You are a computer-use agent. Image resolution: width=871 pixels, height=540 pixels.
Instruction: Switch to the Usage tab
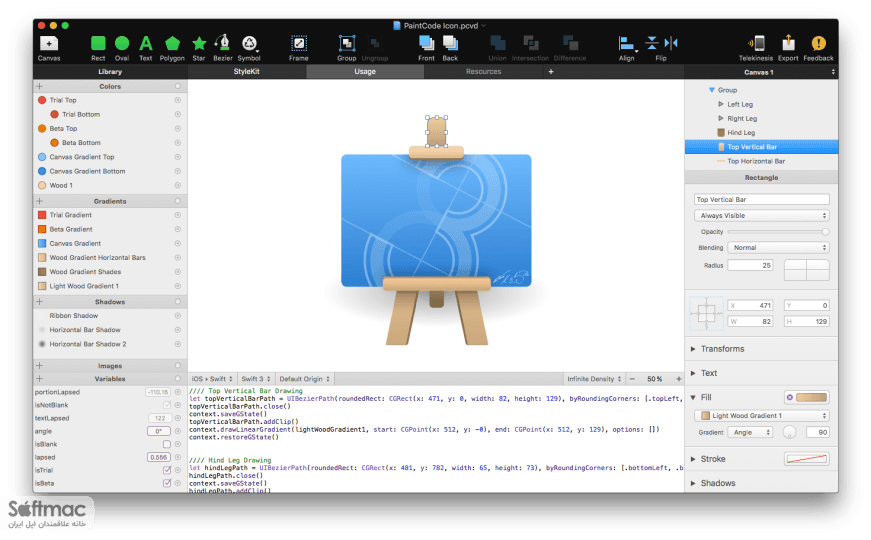[365, 72]
